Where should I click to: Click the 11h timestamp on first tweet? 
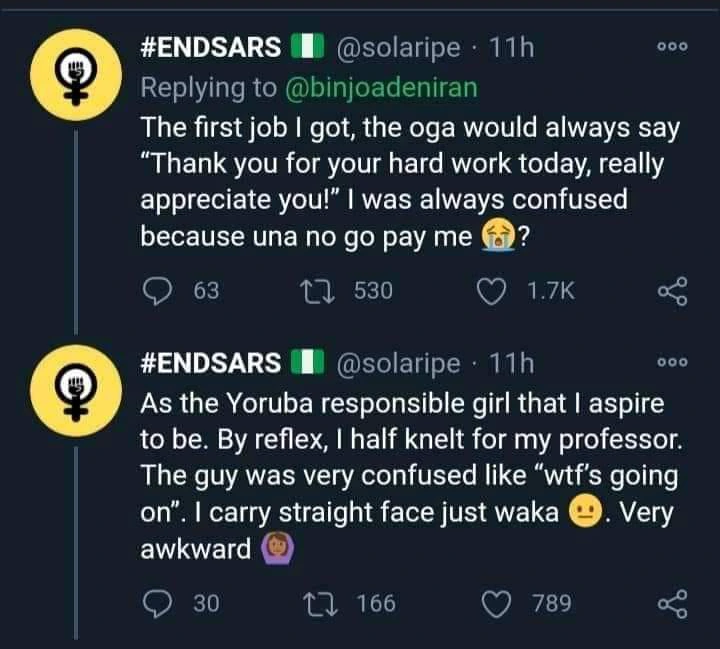[511, 50]
